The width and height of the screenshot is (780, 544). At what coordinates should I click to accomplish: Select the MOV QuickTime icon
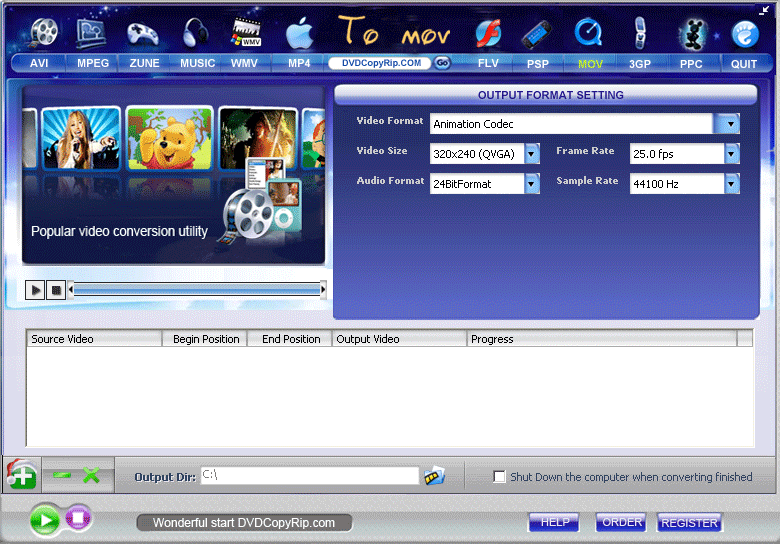tap(588, 33)
